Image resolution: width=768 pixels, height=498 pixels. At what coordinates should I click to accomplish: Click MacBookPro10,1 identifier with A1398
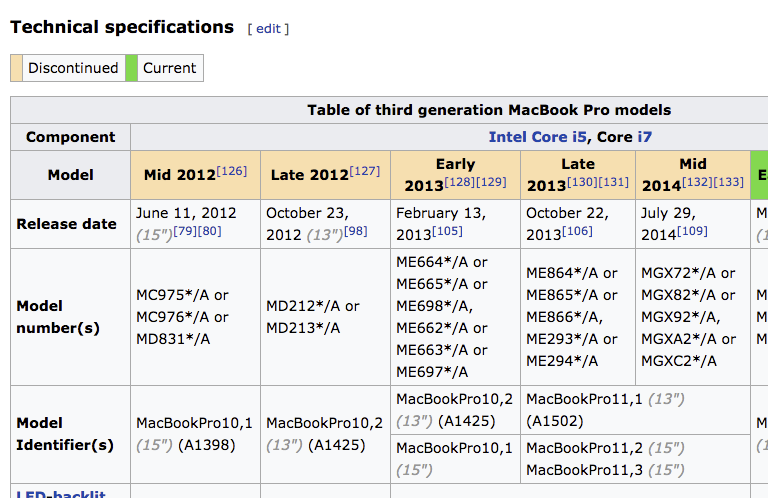coord(194,423)
